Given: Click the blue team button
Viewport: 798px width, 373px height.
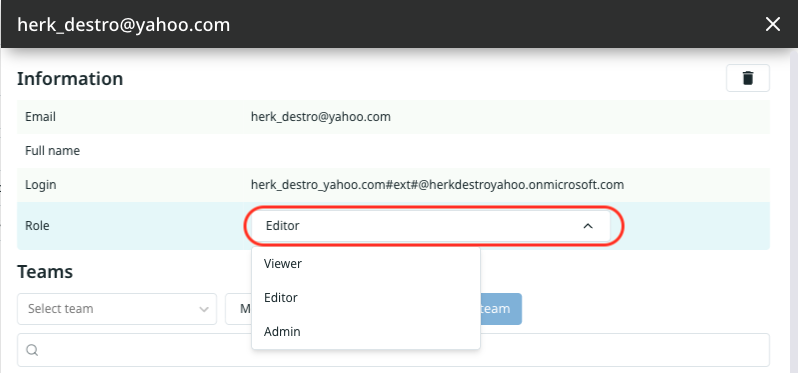Looking at the screenshot, I should 501,309.
